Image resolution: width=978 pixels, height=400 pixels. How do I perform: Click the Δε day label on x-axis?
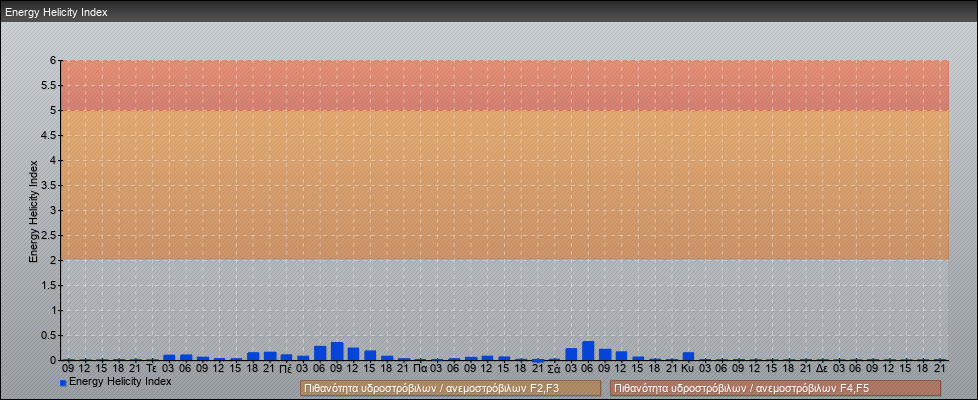pyautogui.click(x=822, y=369)
